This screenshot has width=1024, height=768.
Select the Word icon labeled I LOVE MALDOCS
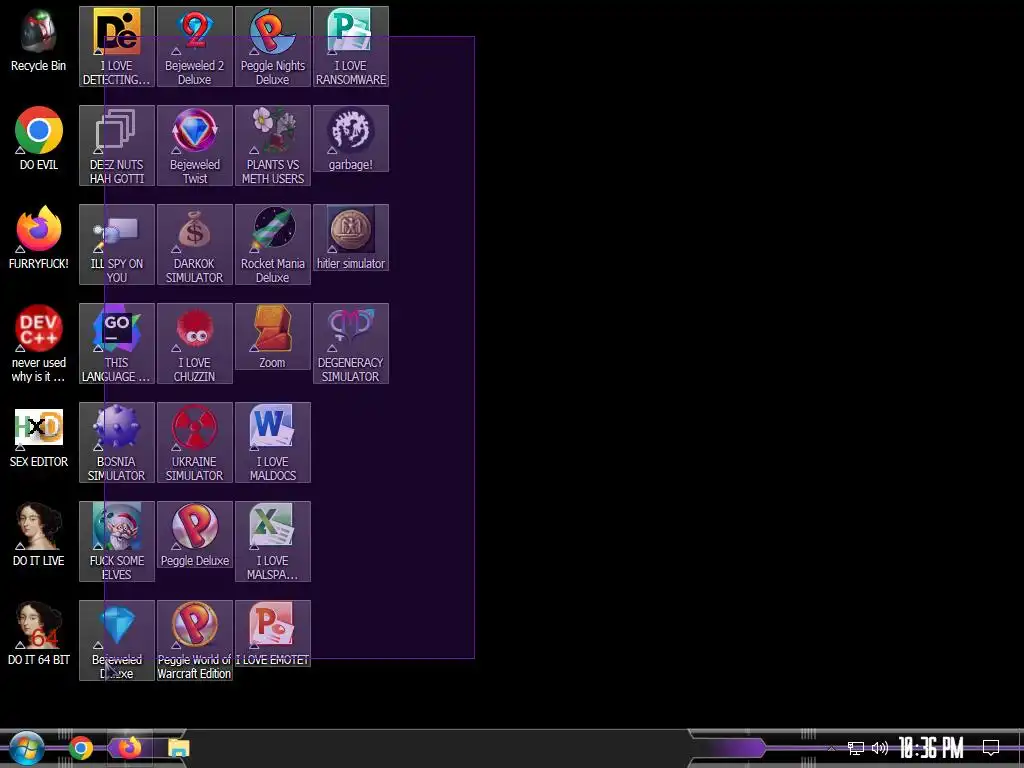[273, 442]
